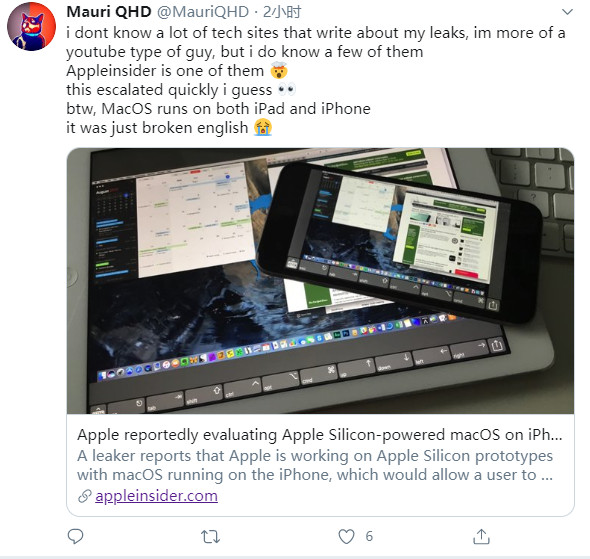The height and width of the screenshot is (559, 590).
Task: Like the tweet with the heart icon
Action: pos(346,536)
